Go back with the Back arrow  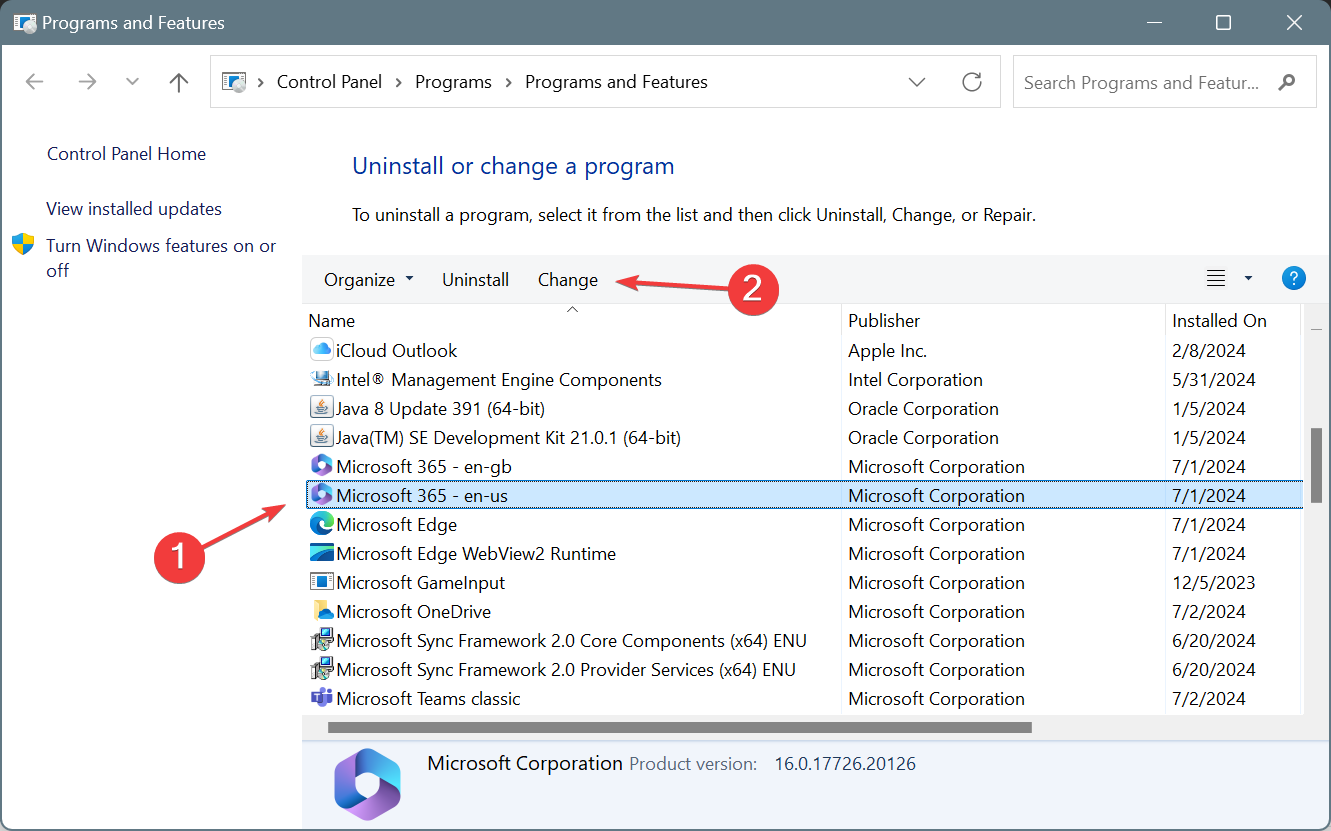(x=35, y=82)
